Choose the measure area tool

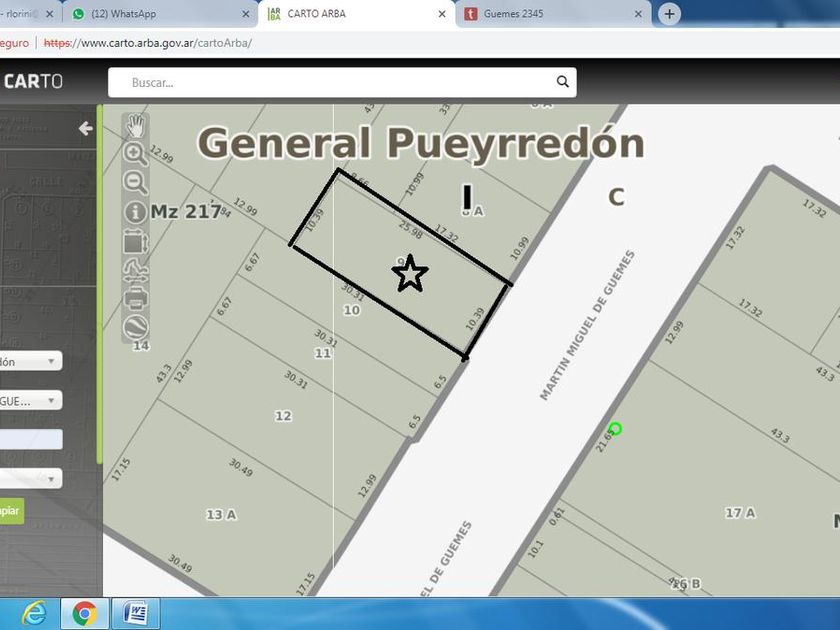136,242
